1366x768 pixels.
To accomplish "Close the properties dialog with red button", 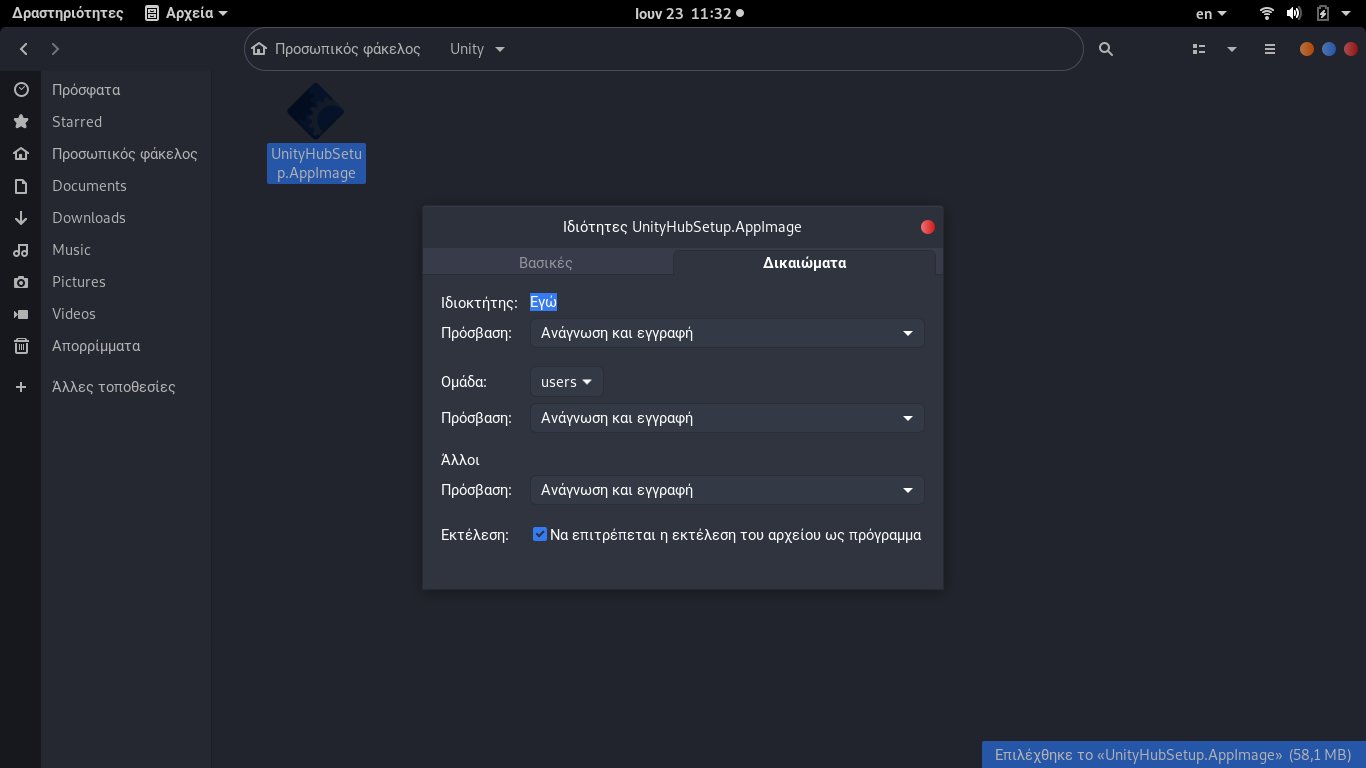I will pyautogui.click(x=927, y=227).
